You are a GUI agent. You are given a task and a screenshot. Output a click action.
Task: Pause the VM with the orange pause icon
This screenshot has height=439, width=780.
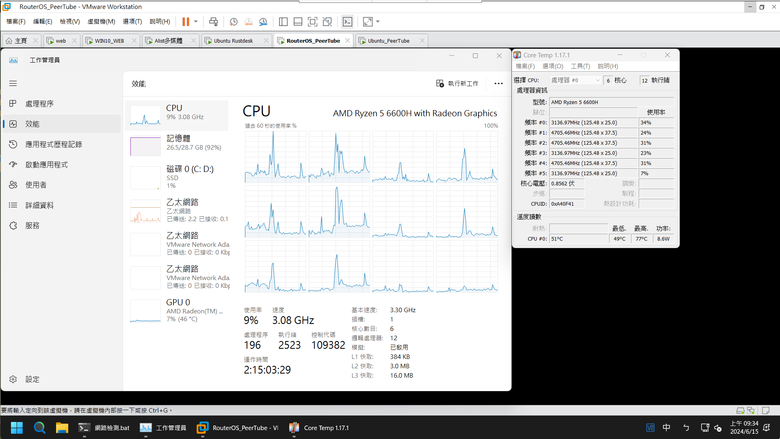186,21
